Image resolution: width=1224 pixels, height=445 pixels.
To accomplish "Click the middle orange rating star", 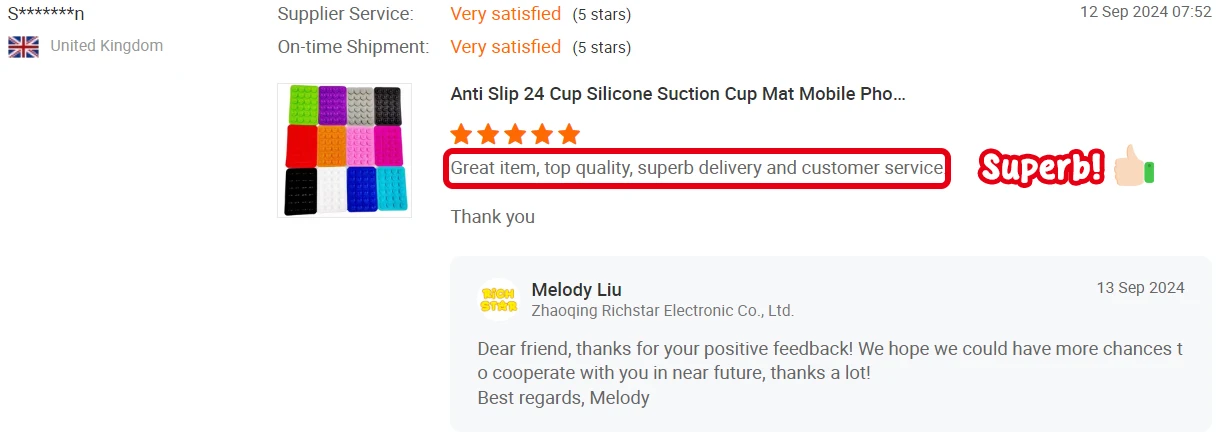I will [515, 134].
